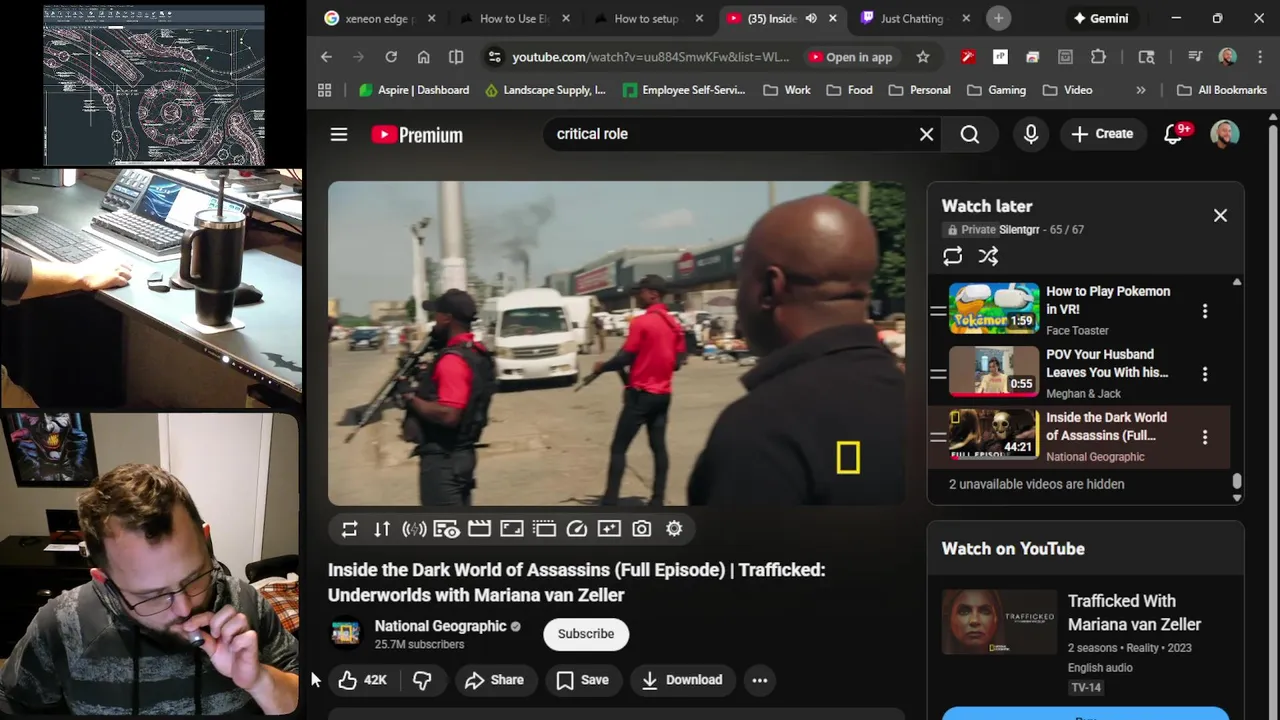Show hidden bookmarks with the chevron

(1141, 90)
